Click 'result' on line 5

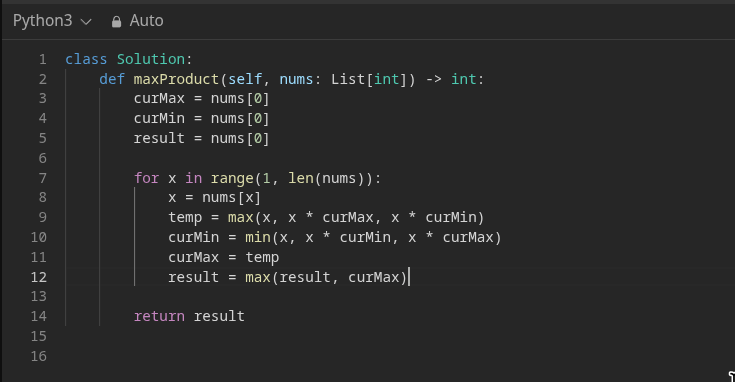point(159,138)
